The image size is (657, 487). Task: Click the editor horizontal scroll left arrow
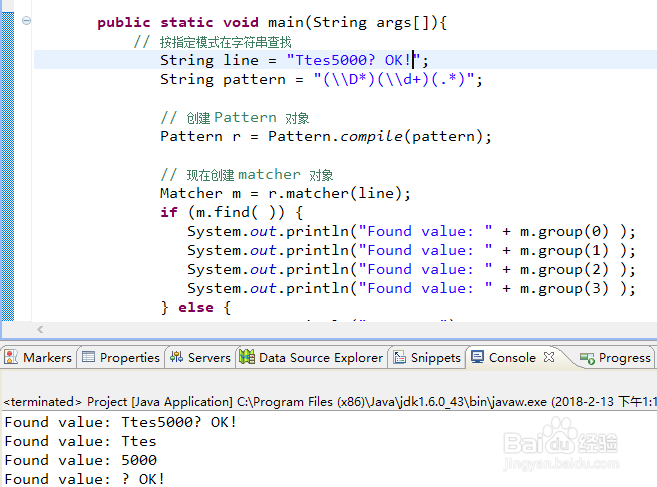(40, 329)
